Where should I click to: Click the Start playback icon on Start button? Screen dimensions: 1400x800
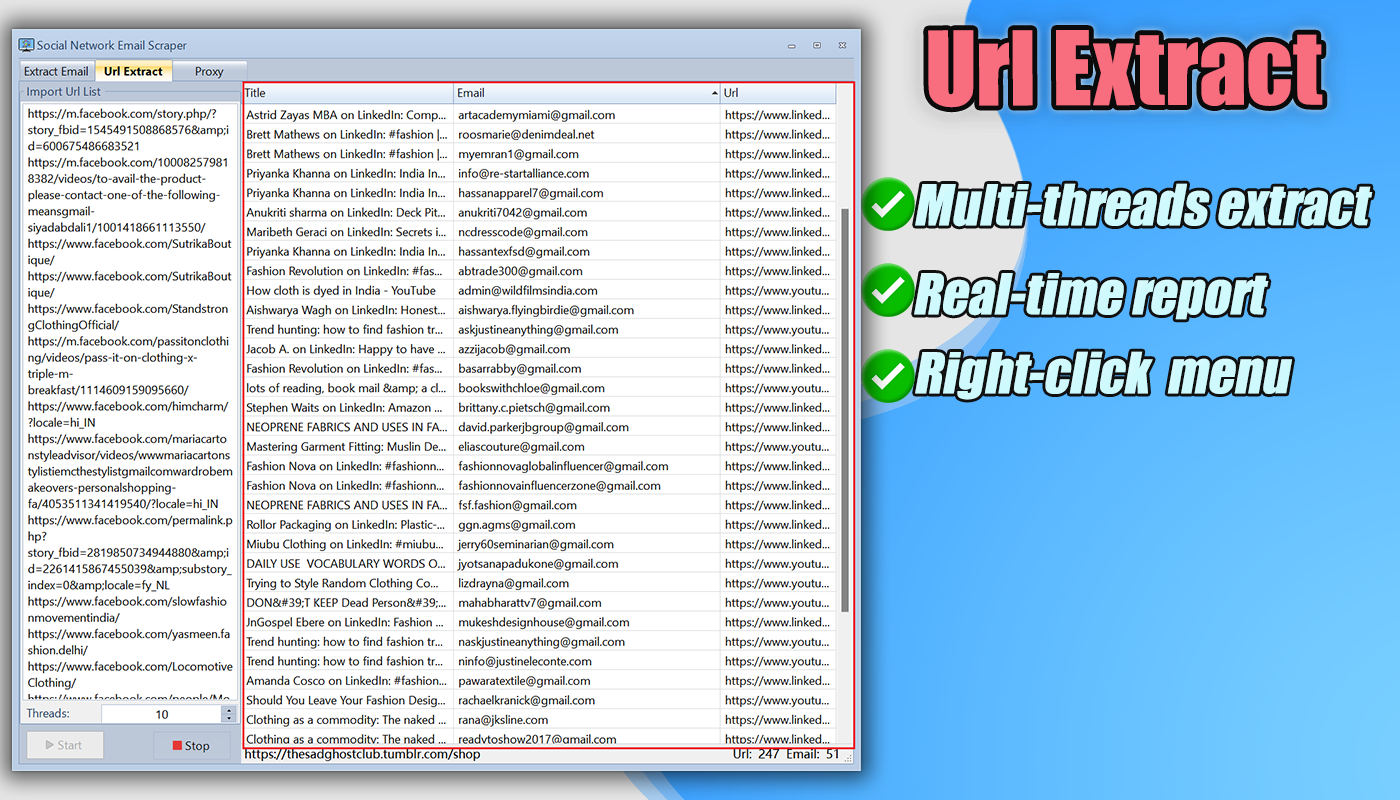48,744
